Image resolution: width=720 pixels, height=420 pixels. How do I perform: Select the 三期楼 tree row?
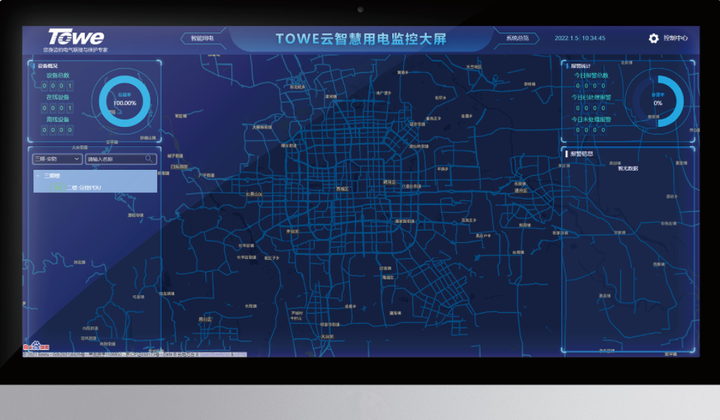click(95, 176)
